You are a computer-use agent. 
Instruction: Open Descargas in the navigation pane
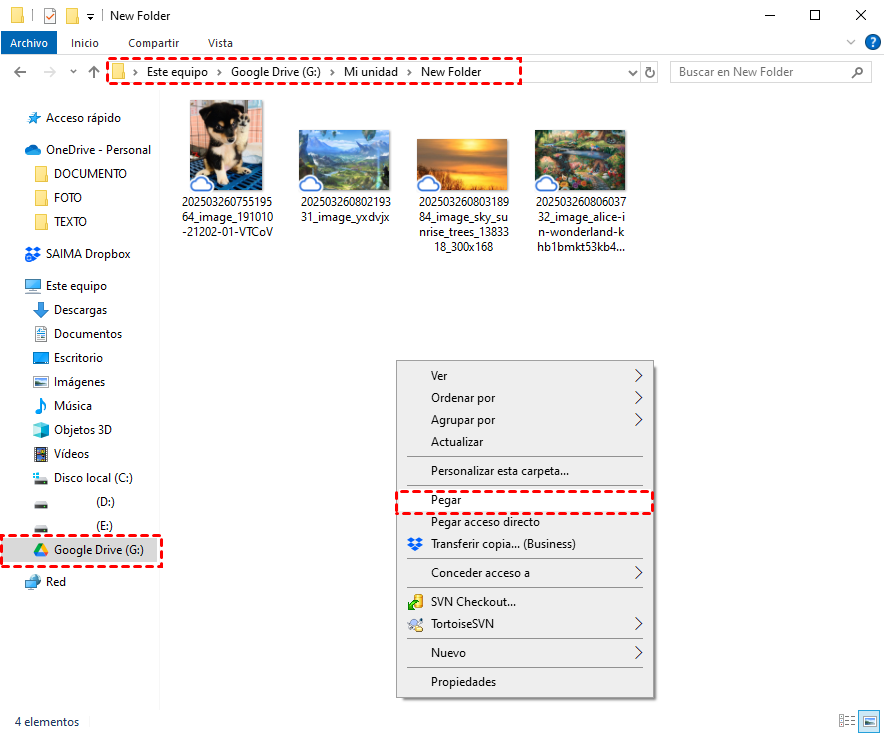pos(70,310)
